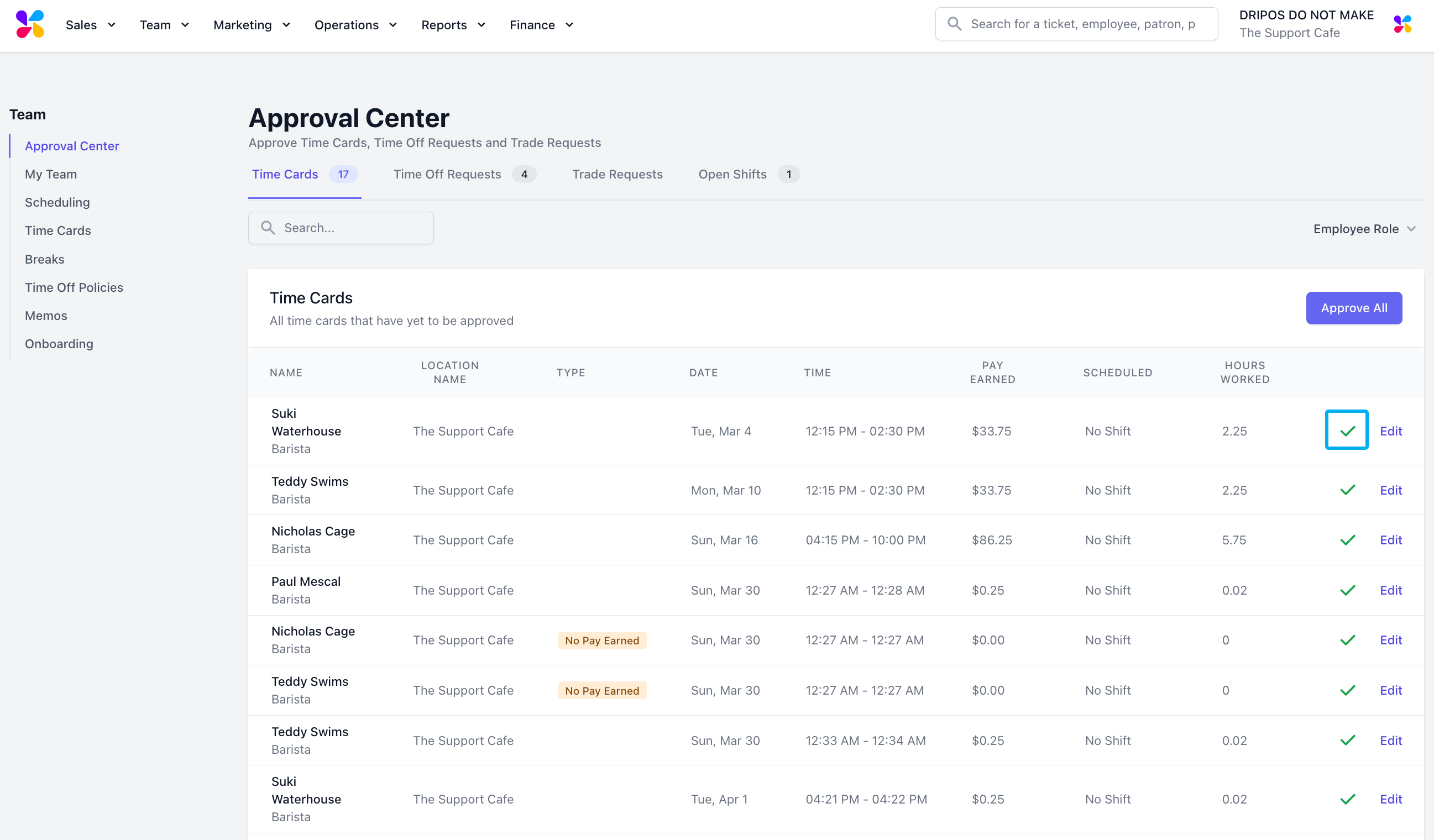Approve Suki Waterhouse's Mar 4 time card
The height and width of the screenshot is (840, 1434).
tap(1346, 431)
